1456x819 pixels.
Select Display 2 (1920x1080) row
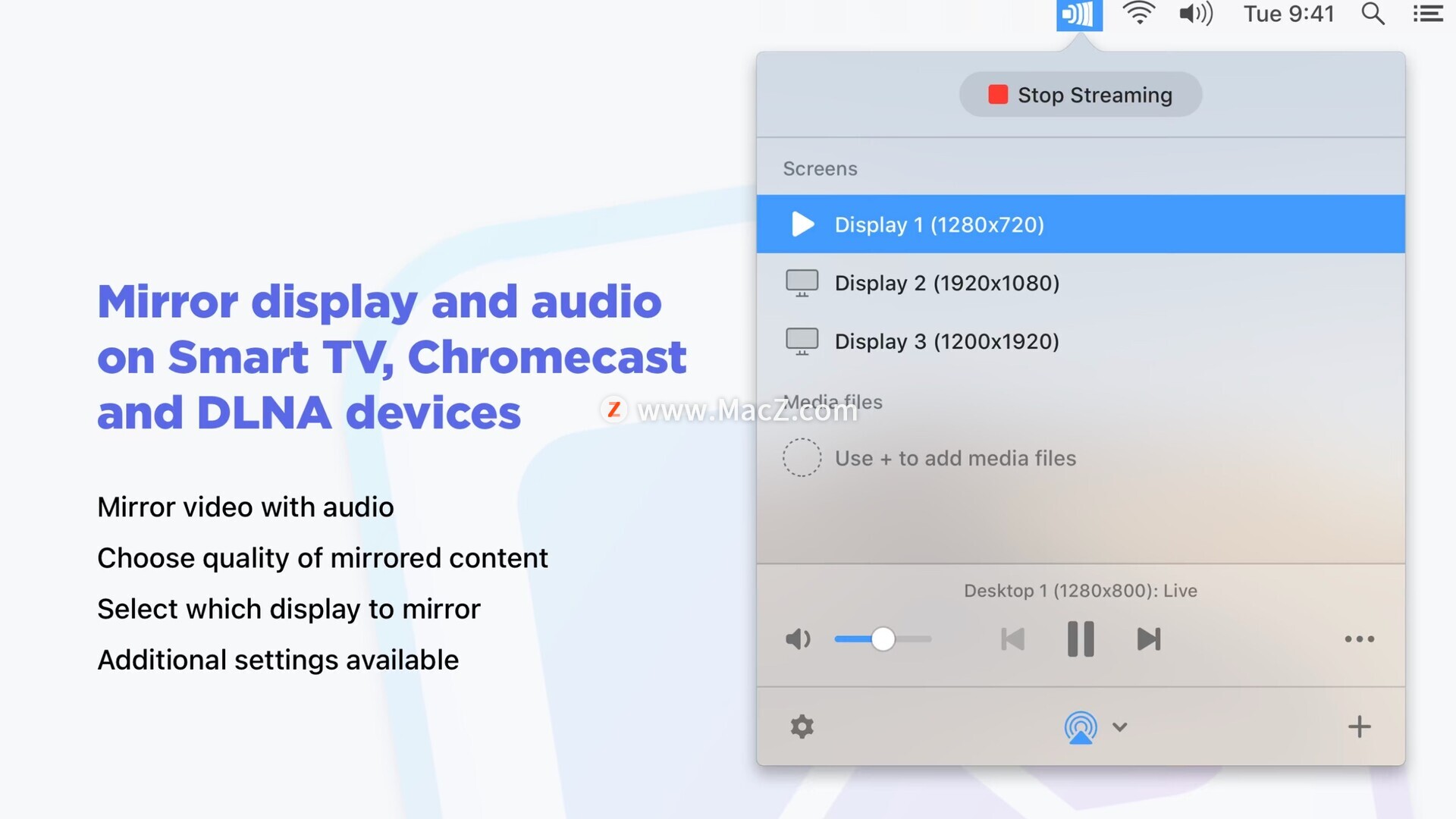point(1081,283)
